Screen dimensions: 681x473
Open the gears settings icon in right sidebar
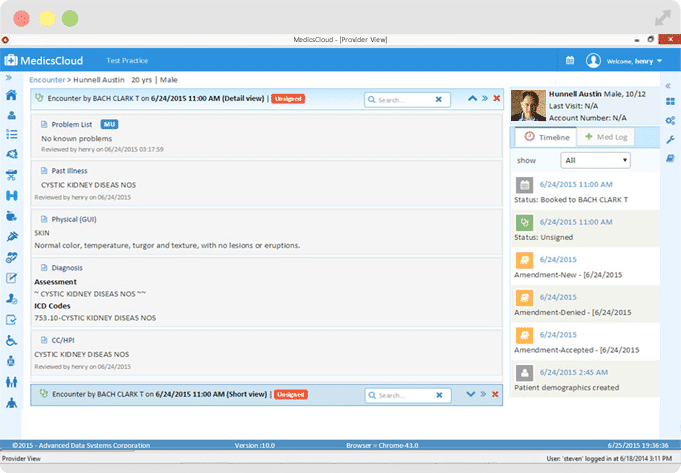671,120
